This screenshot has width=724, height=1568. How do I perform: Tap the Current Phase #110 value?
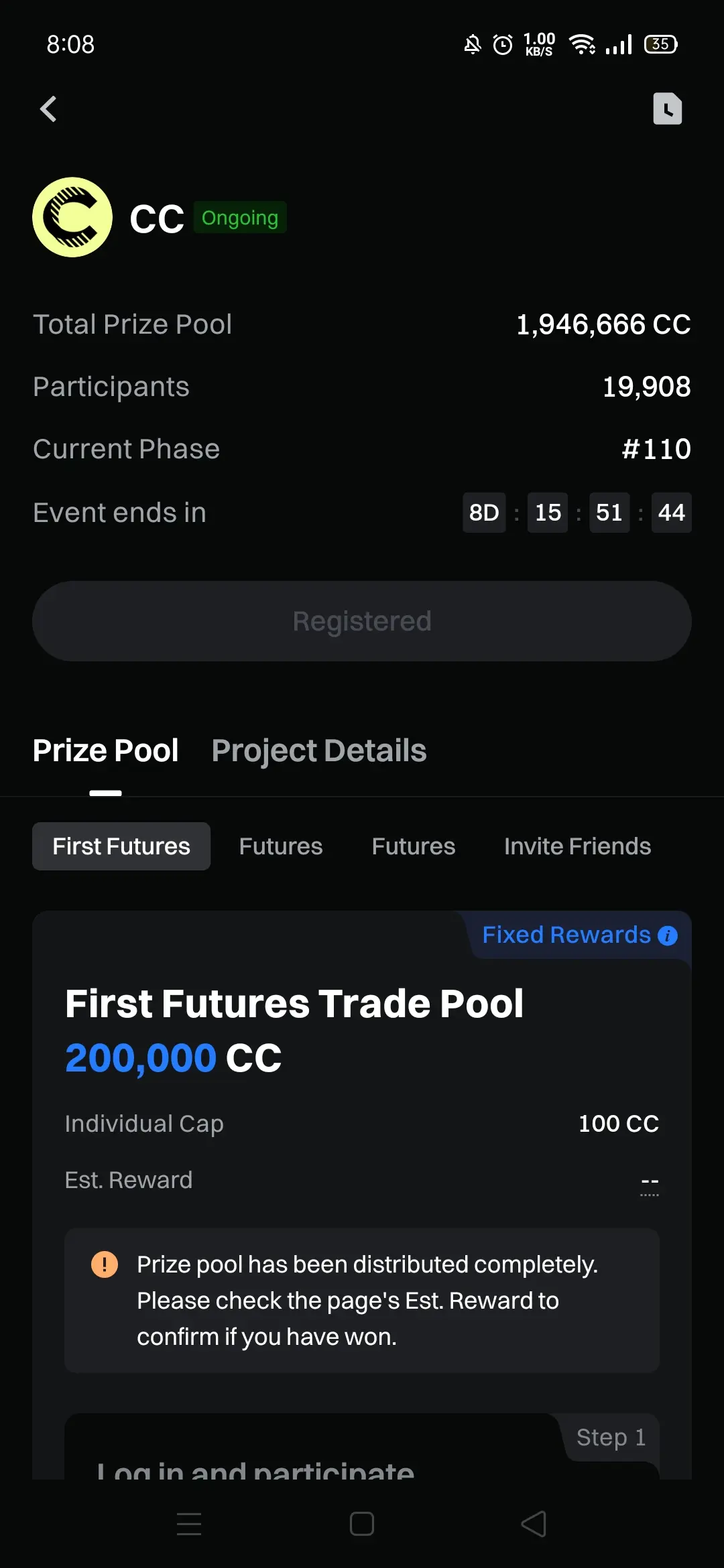(656, 449)
